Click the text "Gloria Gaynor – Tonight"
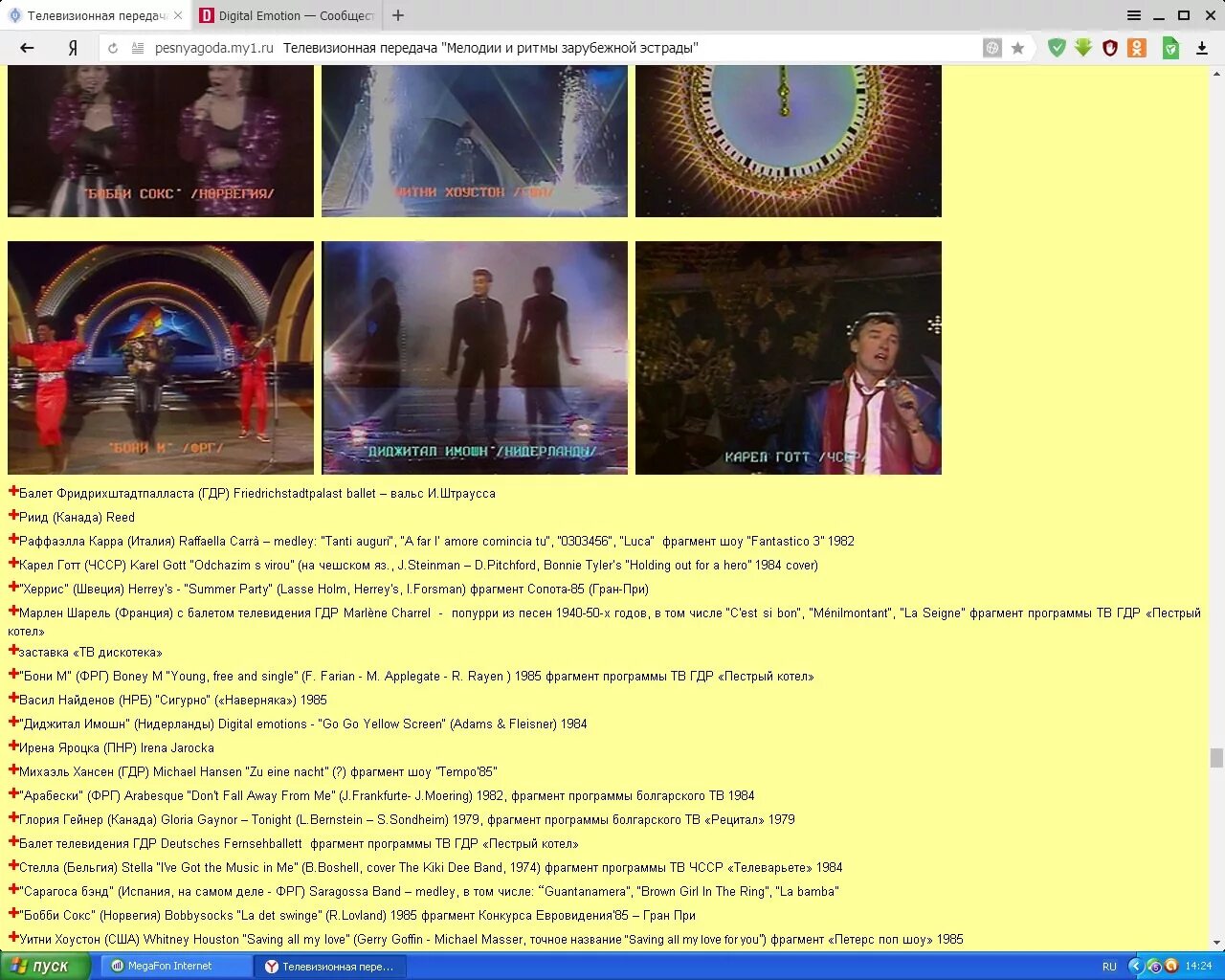The height and width of the screenshot is (980, 1225). tap(226, 820)
